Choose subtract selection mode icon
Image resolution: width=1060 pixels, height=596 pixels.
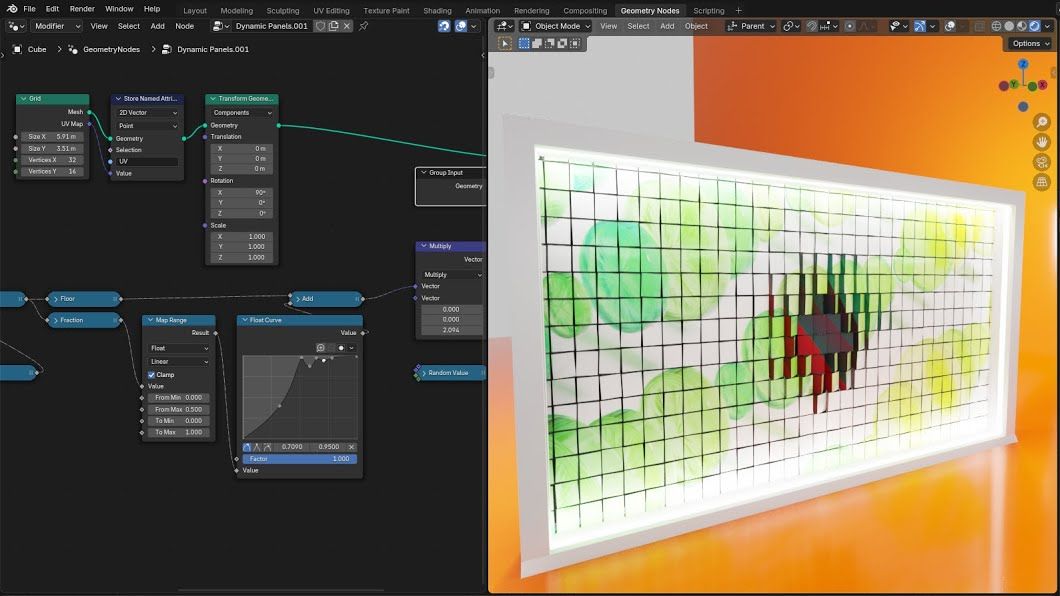tap(550, 43)
